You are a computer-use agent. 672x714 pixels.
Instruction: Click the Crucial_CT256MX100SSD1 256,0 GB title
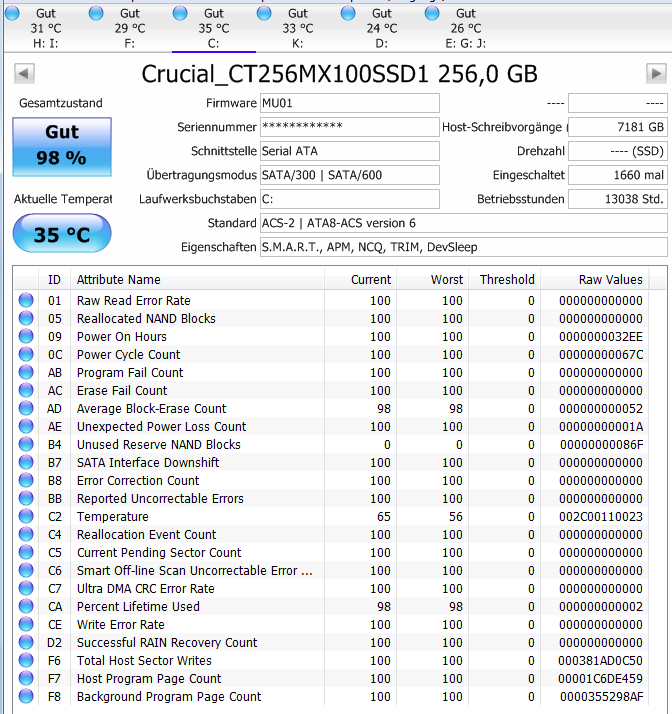339,74
